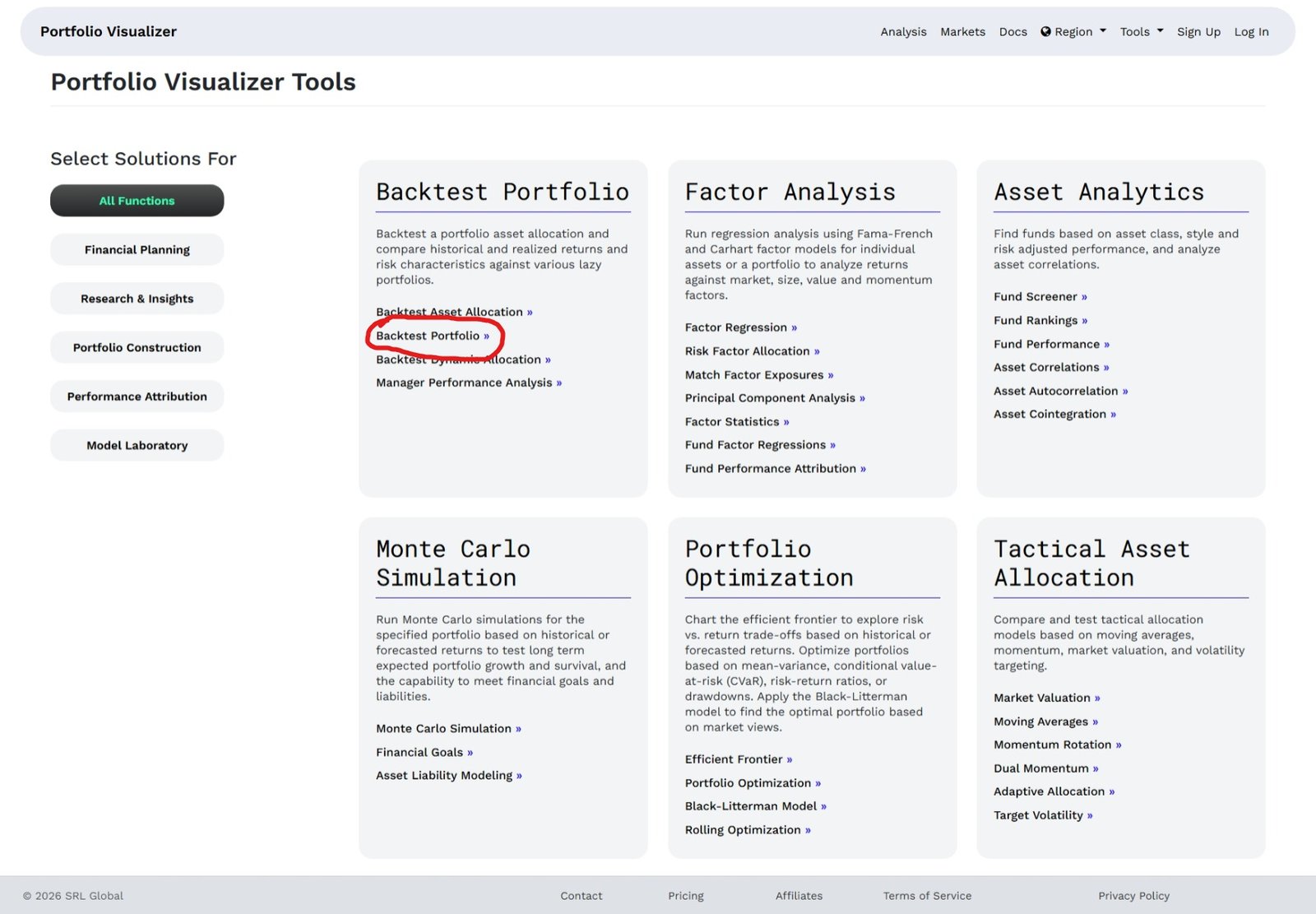
Task: Open the Financial Goals tool
Action: pyautogui.click(x=424, y=753)
